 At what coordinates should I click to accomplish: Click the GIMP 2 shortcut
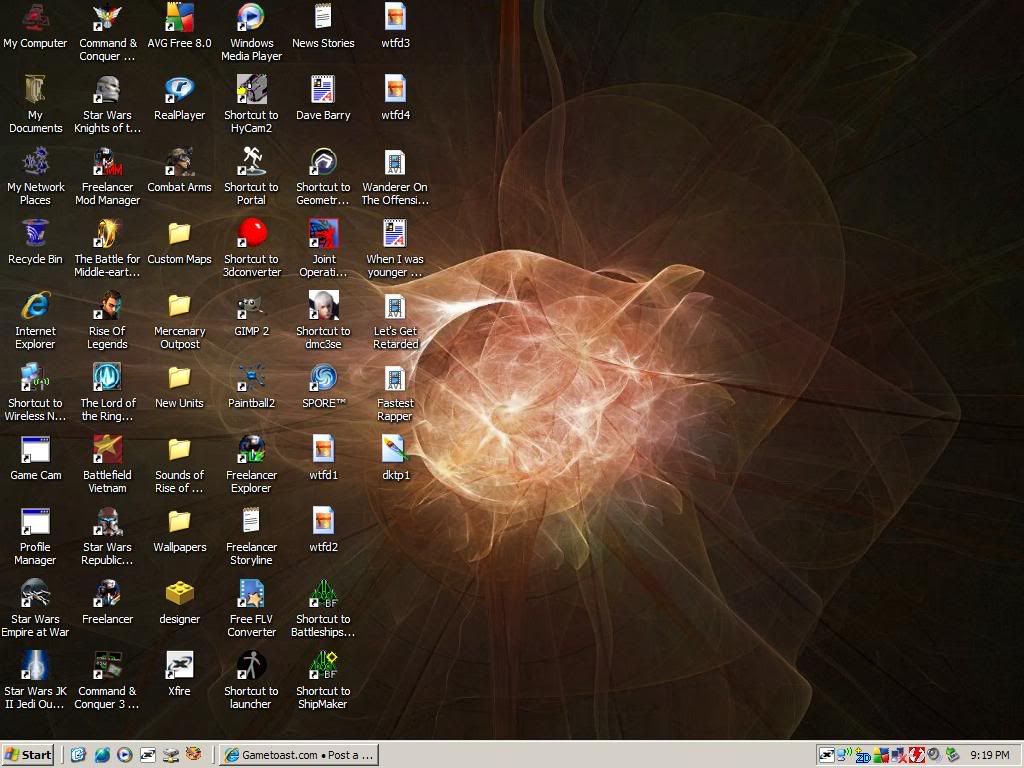tap(251, 305)
